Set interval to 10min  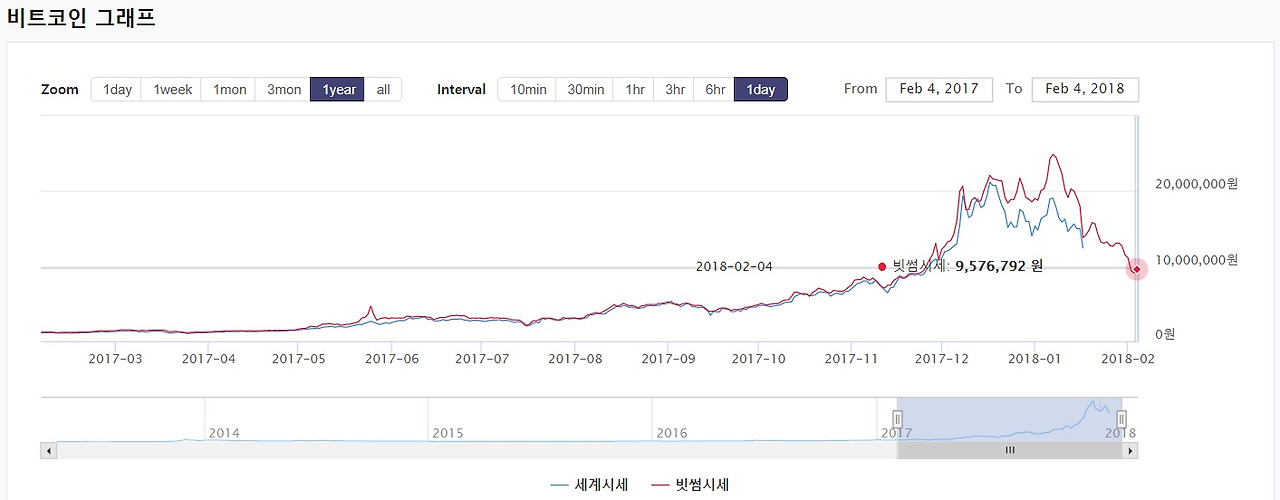[527, 90]
